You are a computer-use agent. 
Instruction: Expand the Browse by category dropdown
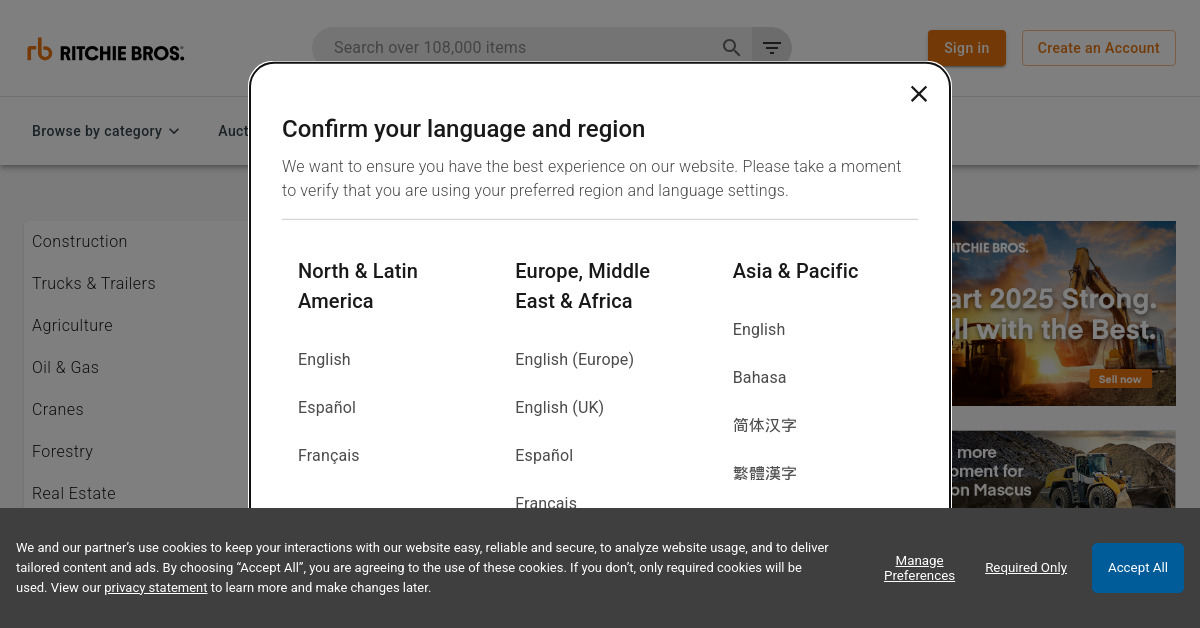(104, 131)
